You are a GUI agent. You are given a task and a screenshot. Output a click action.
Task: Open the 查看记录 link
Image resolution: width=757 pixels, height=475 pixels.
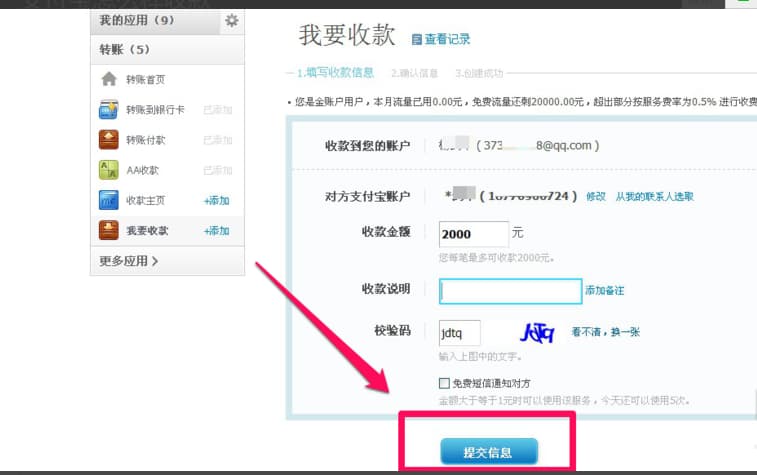(x=447, y=39)
